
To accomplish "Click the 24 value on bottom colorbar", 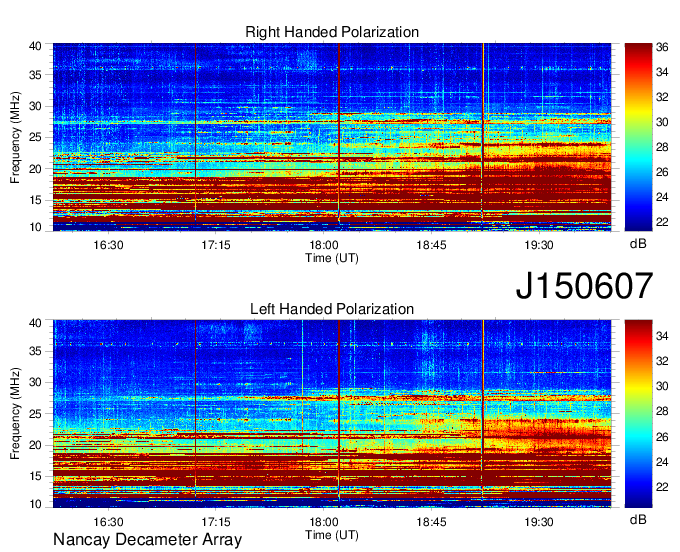I will pyautogui.click(x=662, y=462).
